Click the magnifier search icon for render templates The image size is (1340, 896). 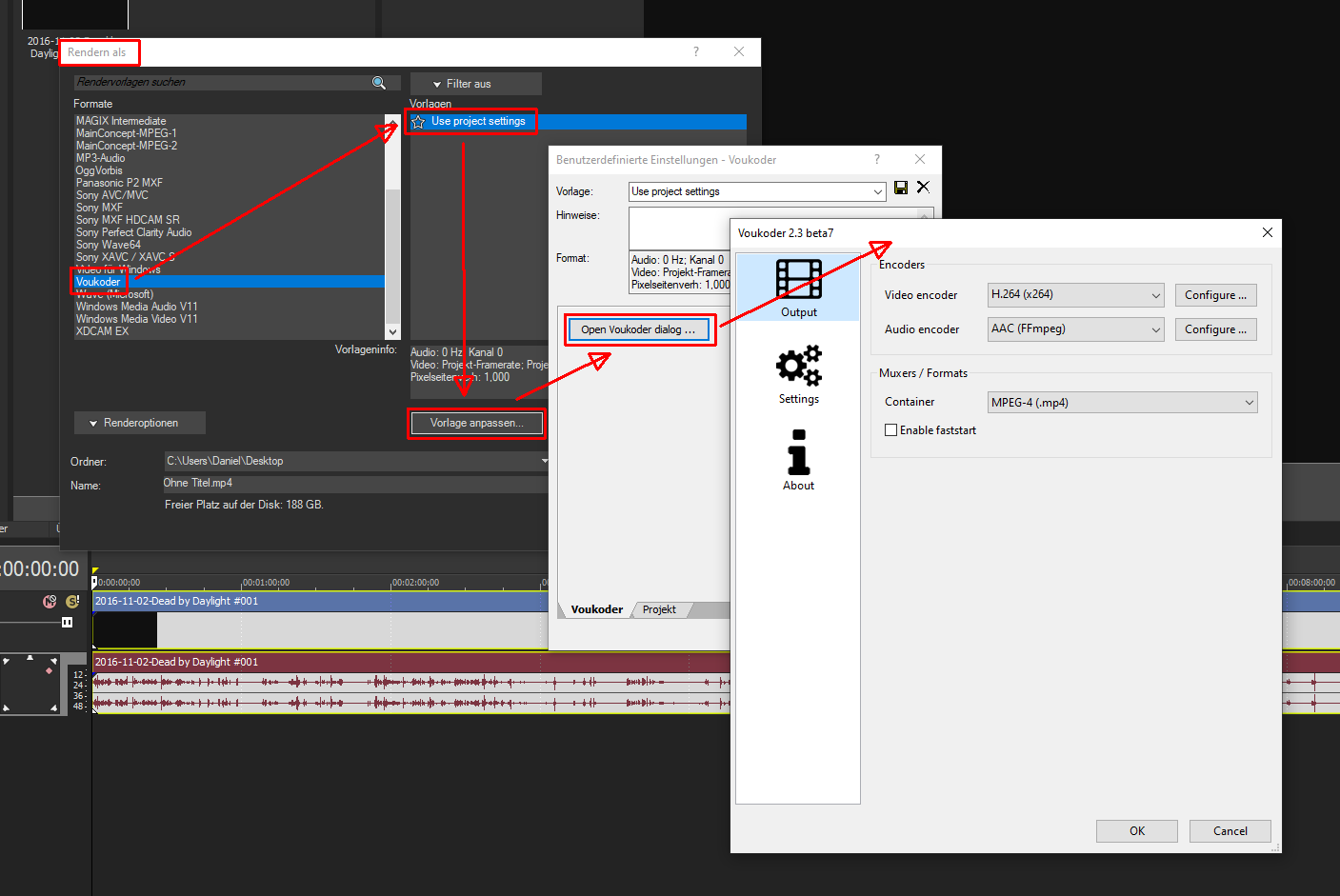379,83
